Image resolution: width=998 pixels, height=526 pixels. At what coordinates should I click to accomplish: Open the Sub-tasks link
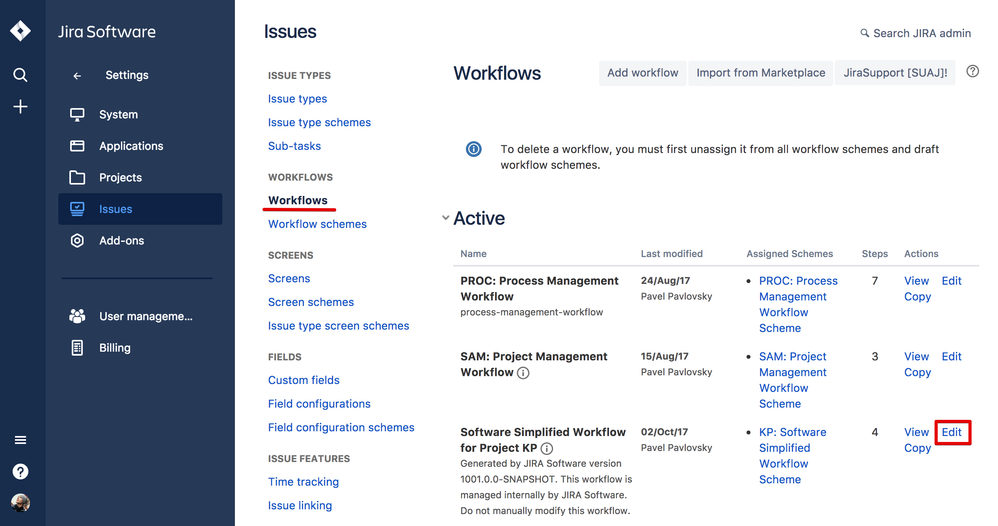point(294,146)
